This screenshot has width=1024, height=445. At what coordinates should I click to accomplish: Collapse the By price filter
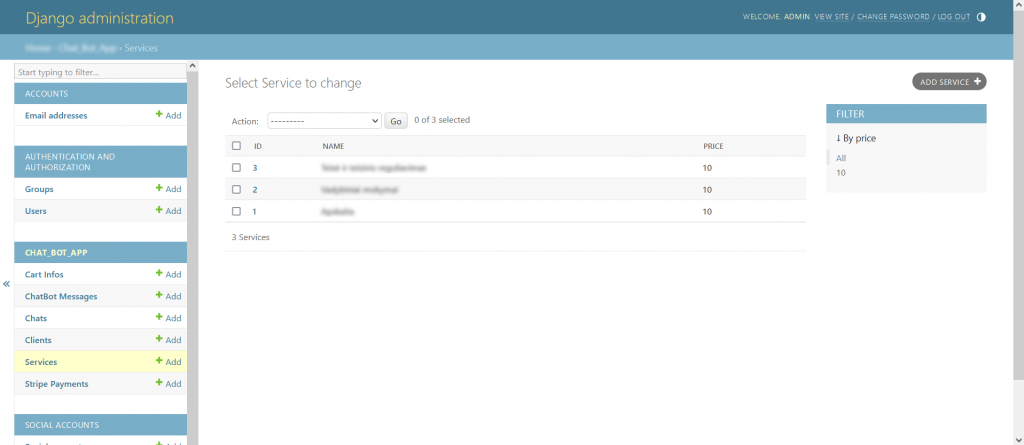click(856, 138)
